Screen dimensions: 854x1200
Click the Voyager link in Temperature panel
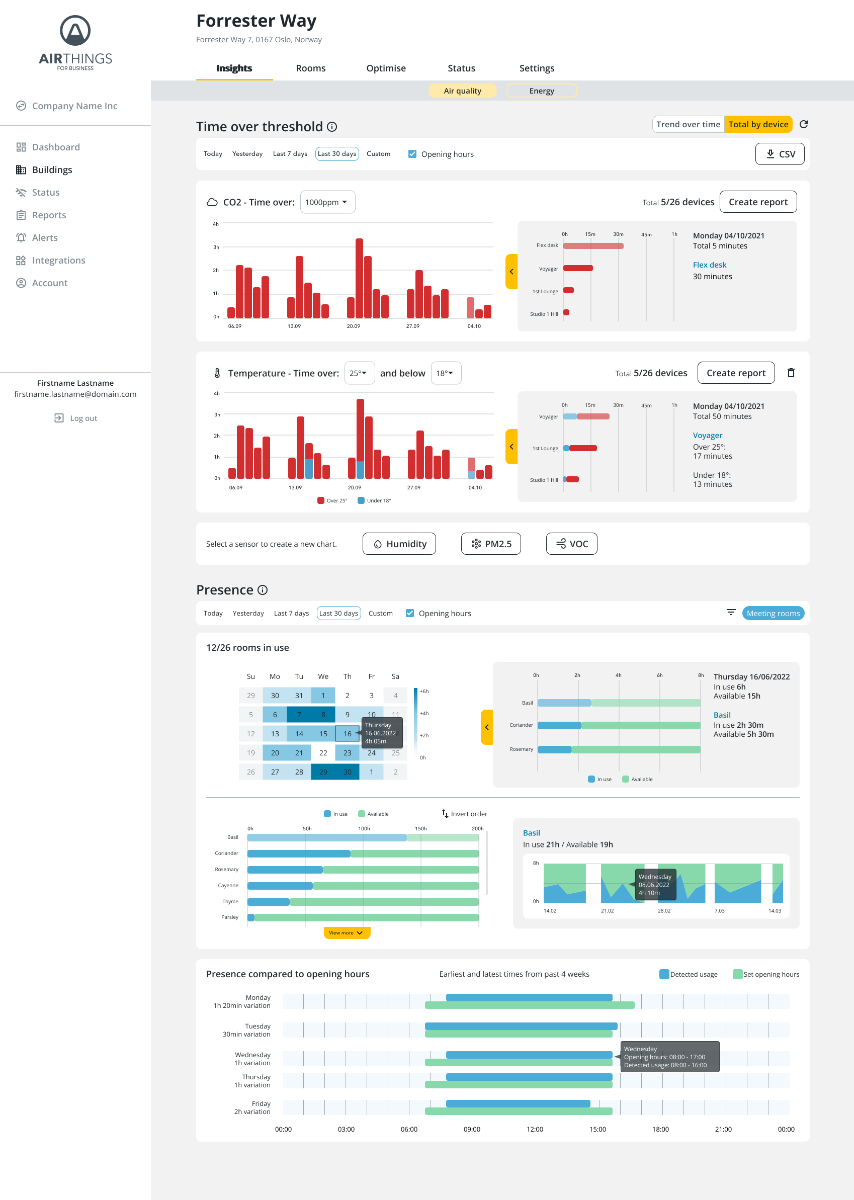click(x=708, y=436)
